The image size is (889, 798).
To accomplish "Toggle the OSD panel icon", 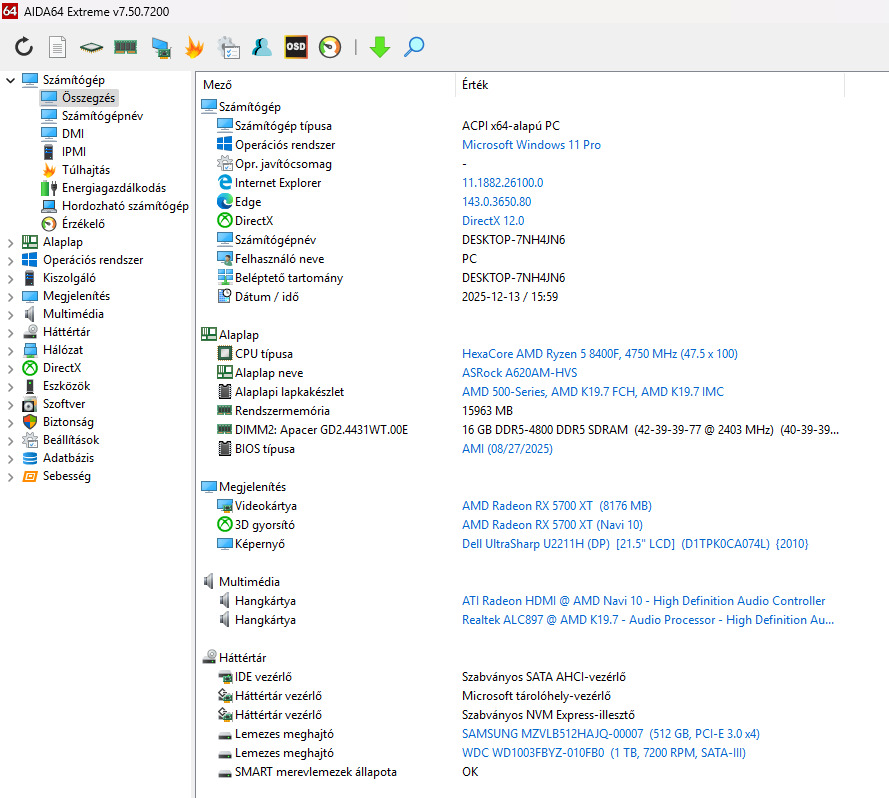I will point(296,47).
